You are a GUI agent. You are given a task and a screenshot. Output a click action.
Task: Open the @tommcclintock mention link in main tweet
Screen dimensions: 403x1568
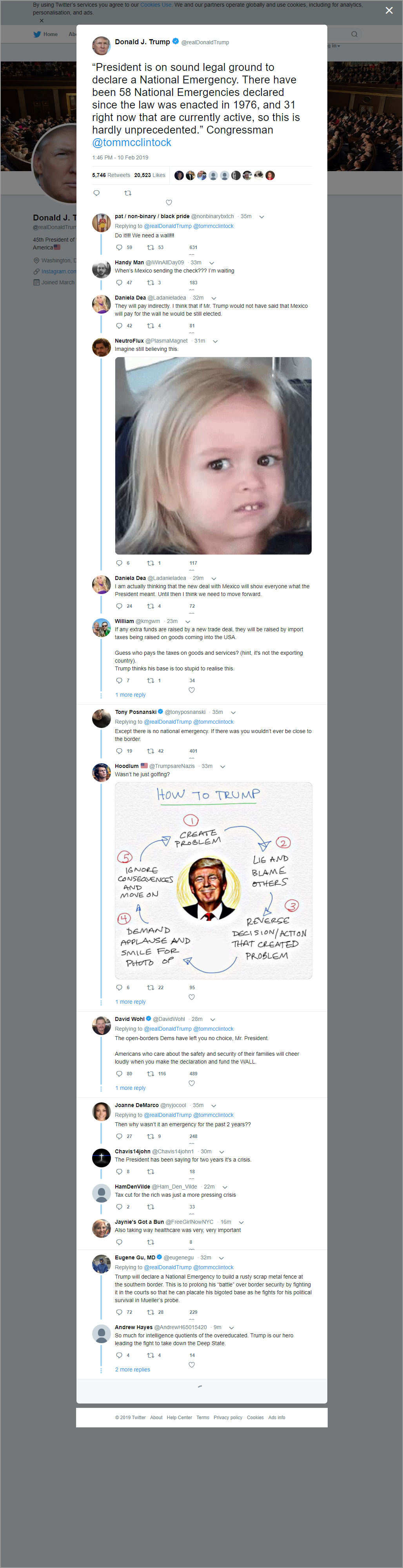coord(132,143)
